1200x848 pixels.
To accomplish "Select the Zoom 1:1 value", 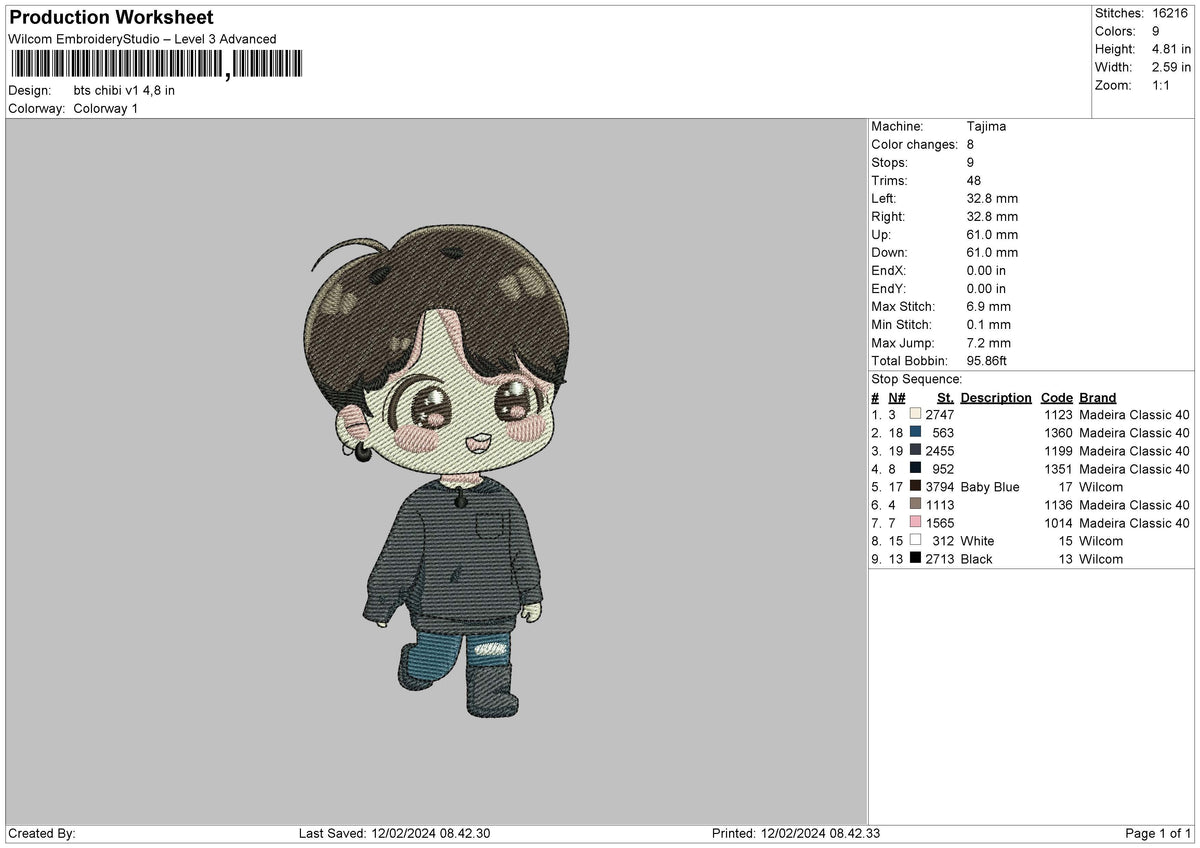I will coord(1160,85).
